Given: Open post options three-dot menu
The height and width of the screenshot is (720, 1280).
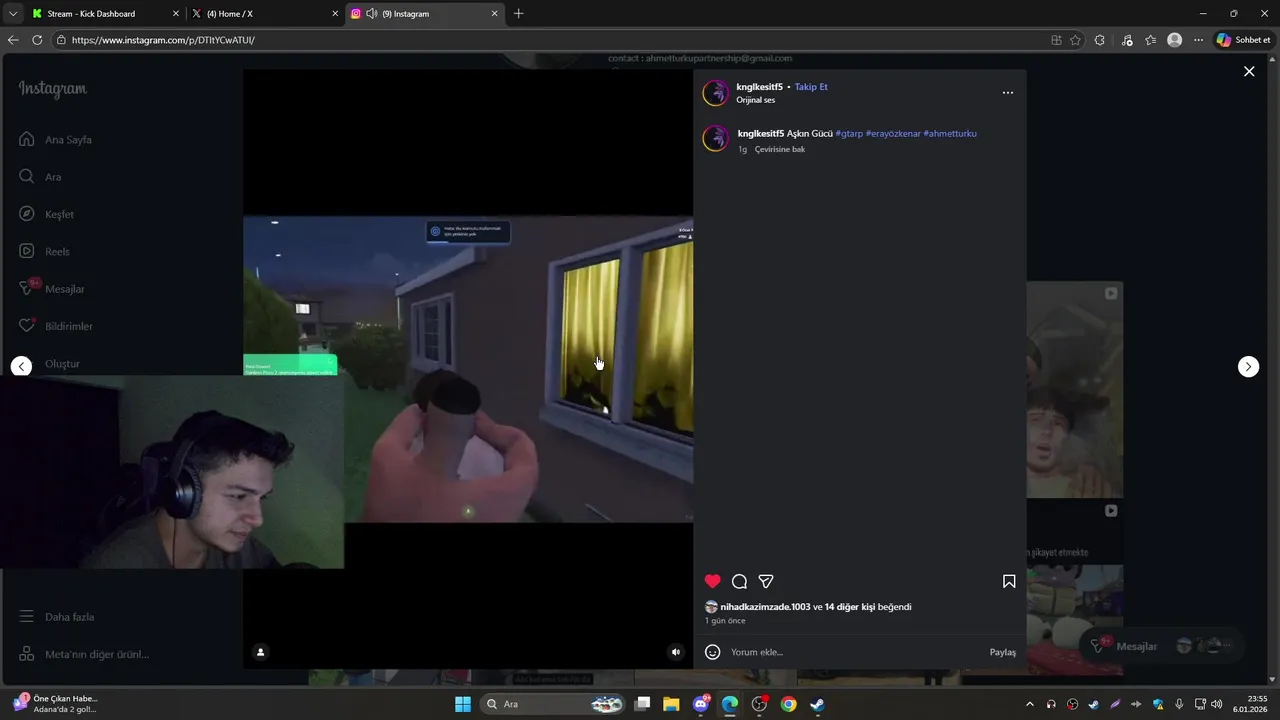Looking at the screenshot, I should [1007, 93].
